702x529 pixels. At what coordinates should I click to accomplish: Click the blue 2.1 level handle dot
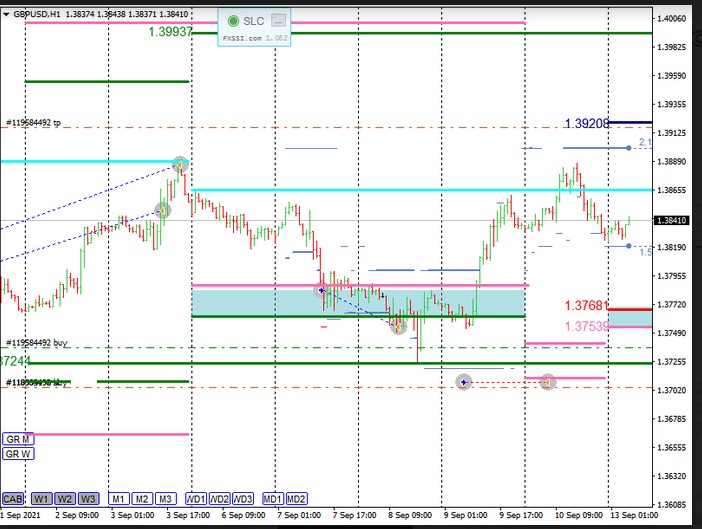628,147
